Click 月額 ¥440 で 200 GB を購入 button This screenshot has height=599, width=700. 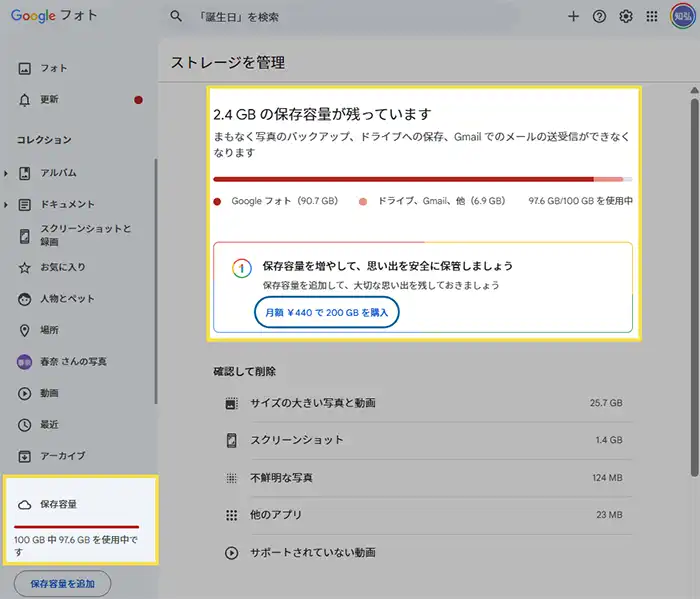327,312
